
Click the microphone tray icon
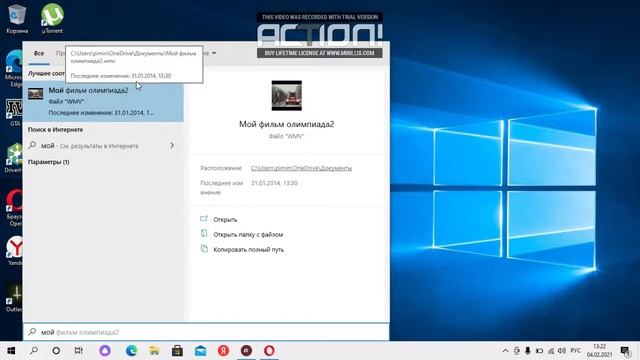(528, 351)
